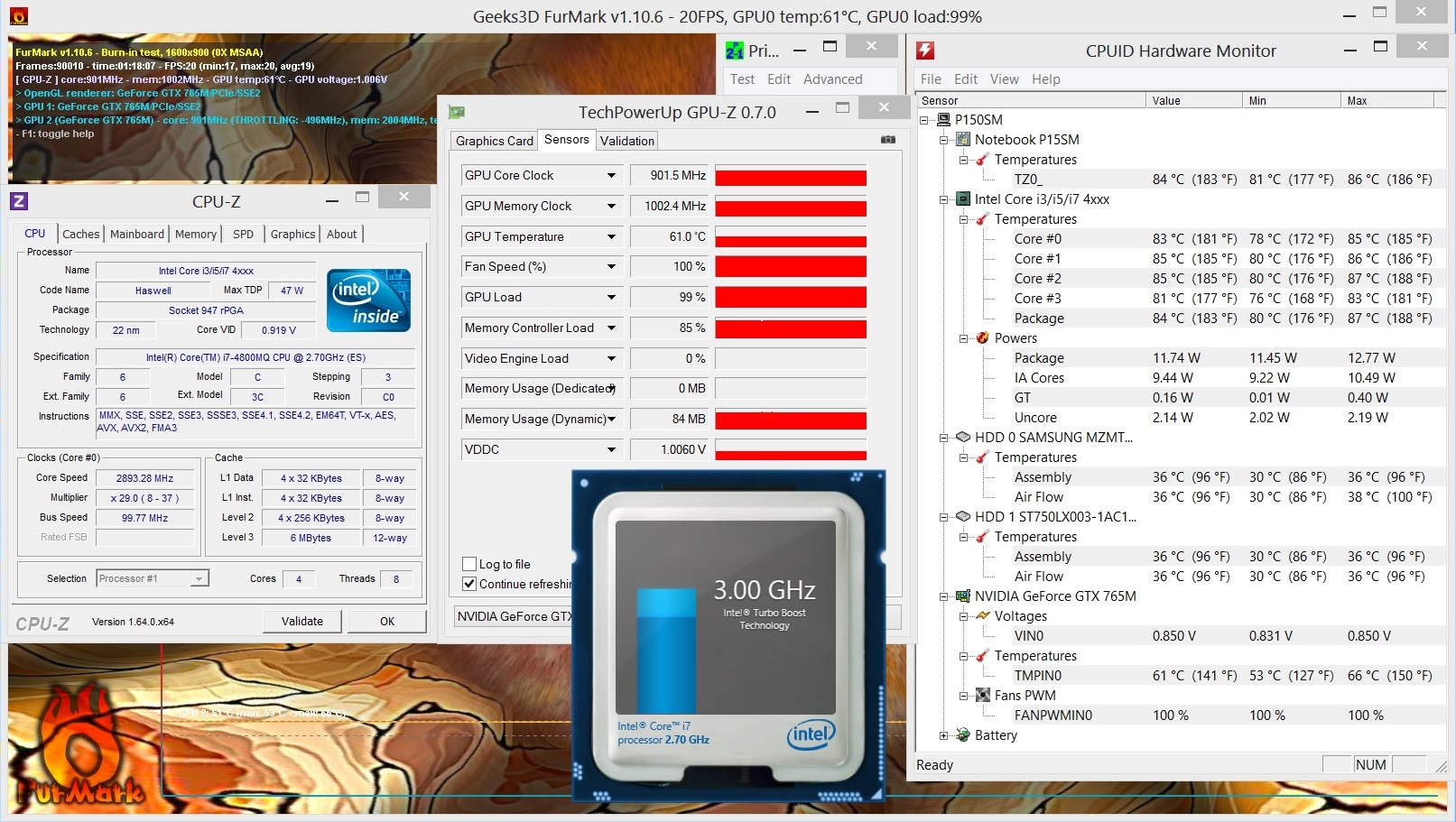The image size is (1456, 822).
Task: Uncheck Continue refreshing checkbox in GPU-Z
Action: click(469, 584)
